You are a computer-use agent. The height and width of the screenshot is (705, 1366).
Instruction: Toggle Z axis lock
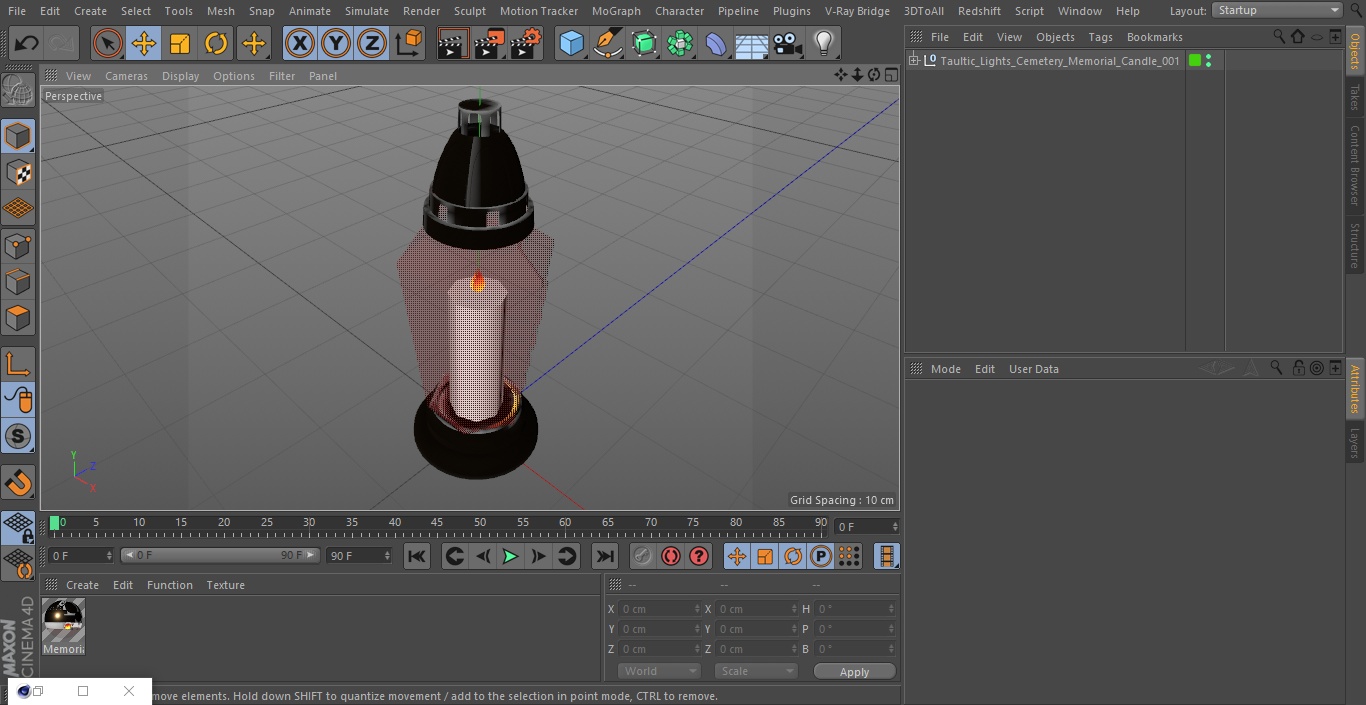coord(372,44)
